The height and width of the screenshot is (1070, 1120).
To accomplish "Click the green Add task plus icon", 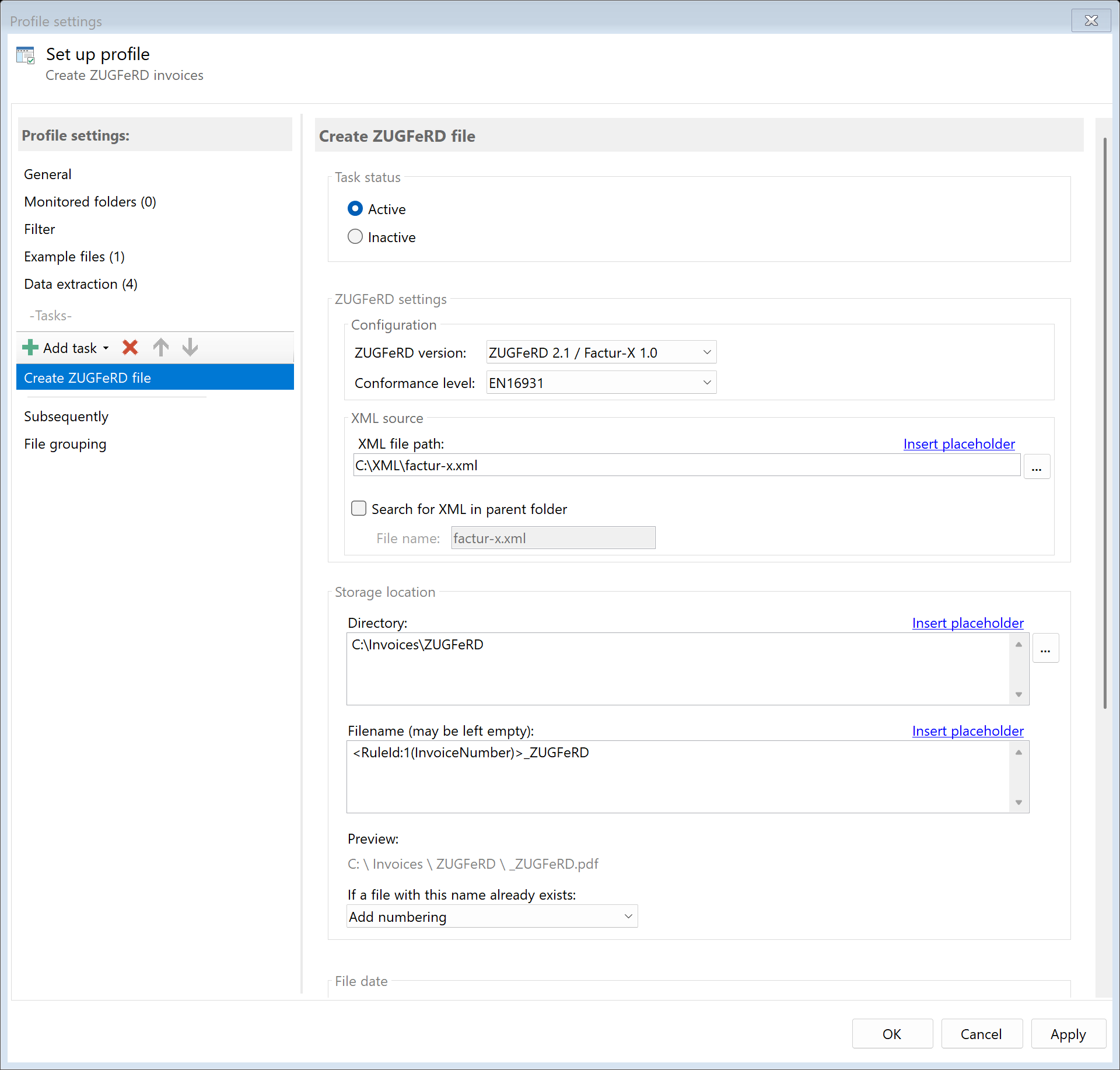I will tap(30, 348).
